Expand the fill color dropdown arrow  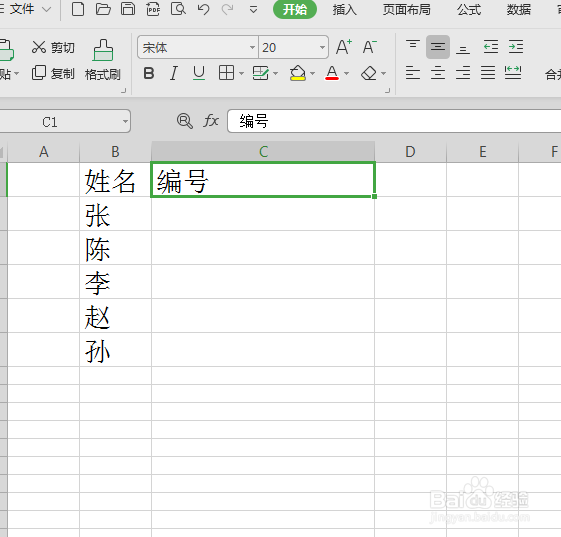click(x=312, y=74)
